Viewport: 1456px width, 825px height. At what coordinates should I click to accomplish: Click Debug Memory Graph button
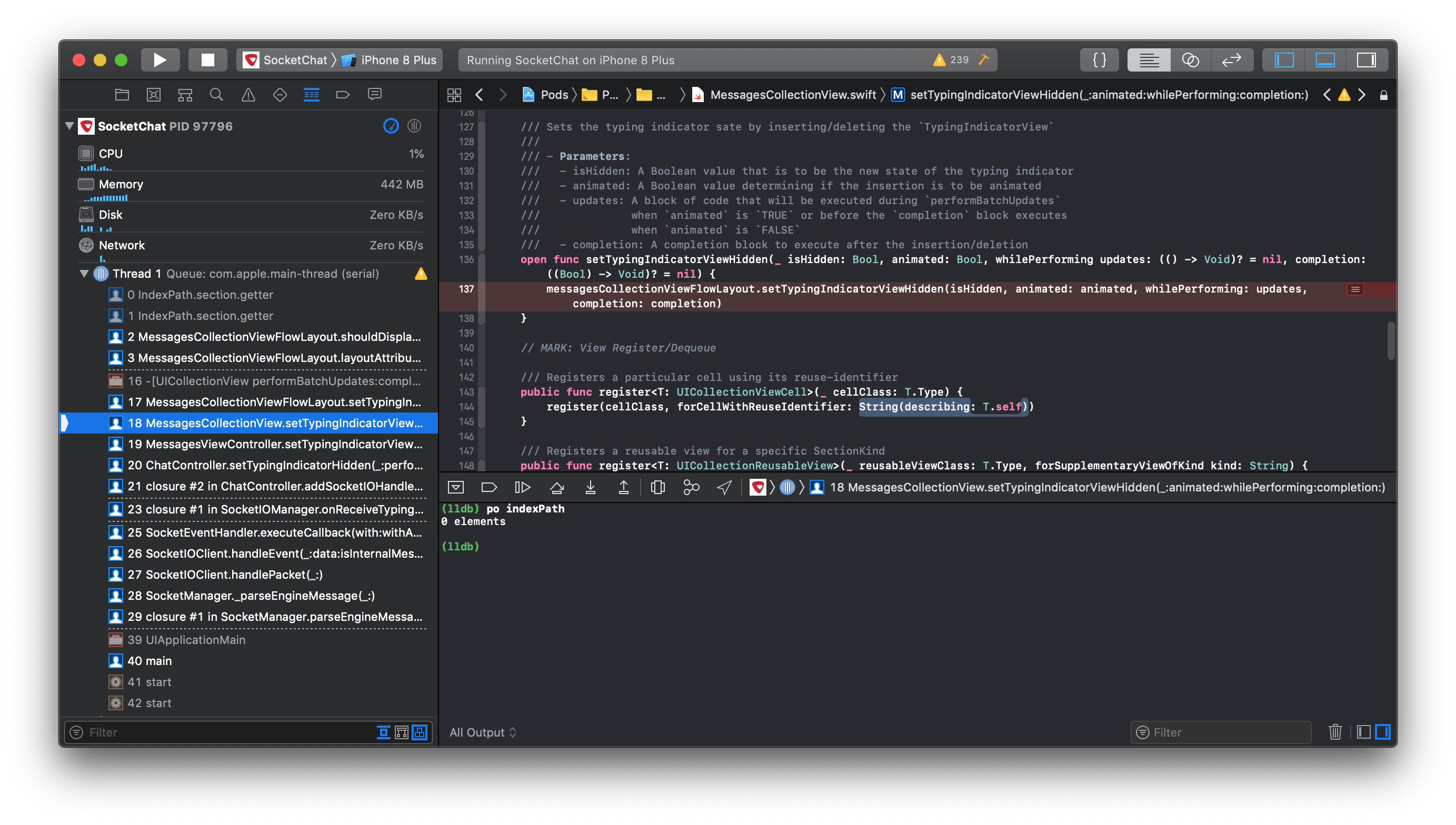tap(691, 487)
